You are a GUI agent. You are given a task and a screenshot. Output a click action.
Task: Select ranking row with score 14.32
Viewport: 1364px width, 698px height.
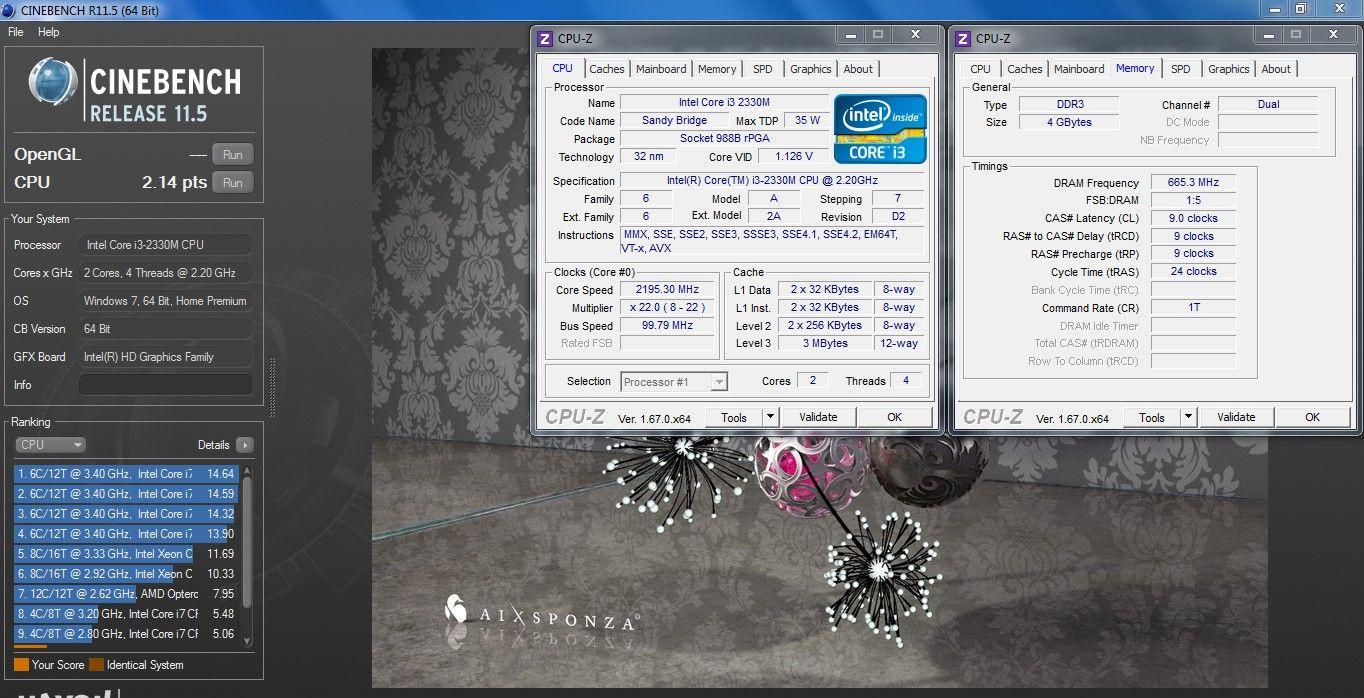(x=125, y=514)
